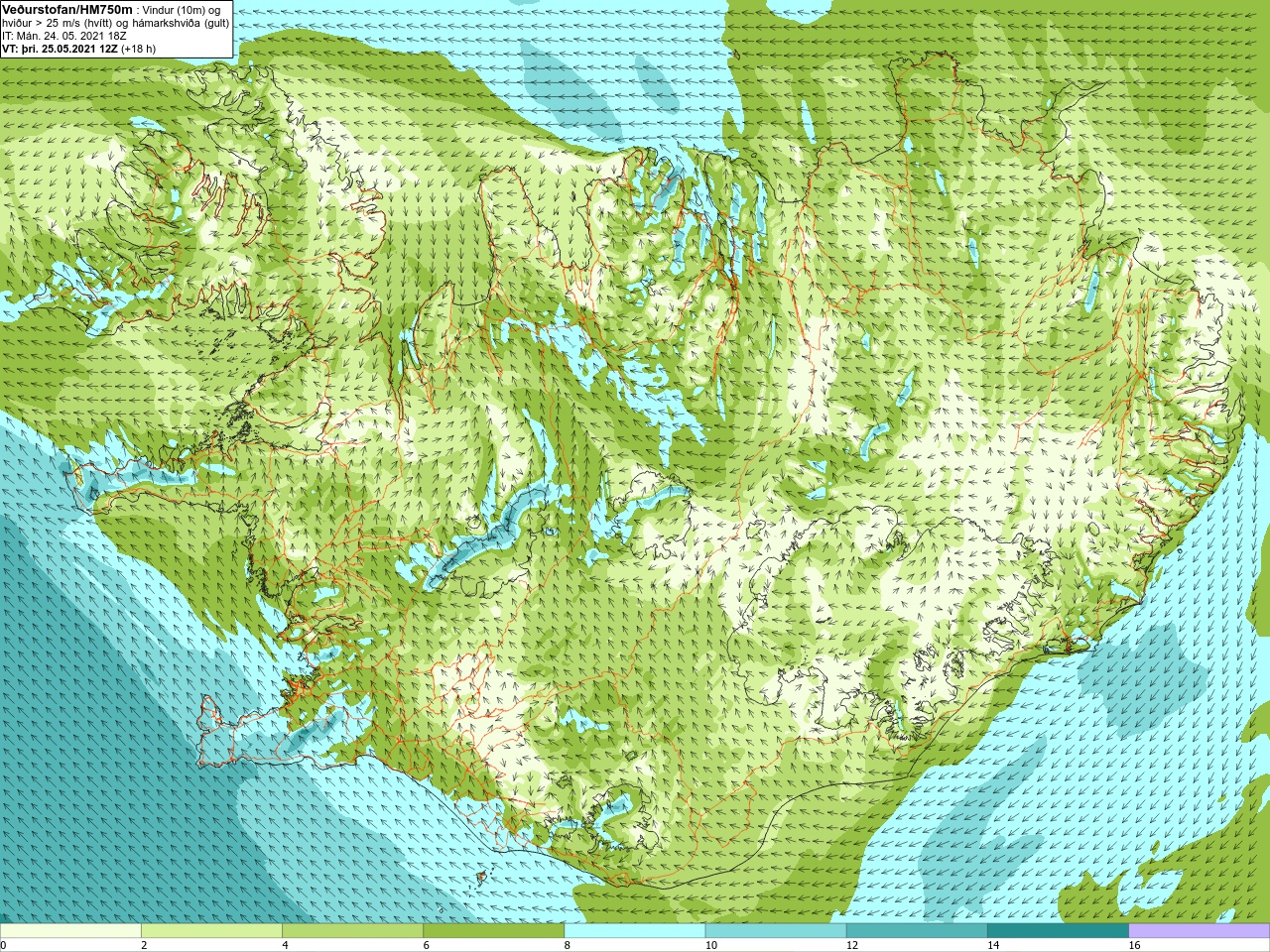Click the 'VT: þri. 25.05.2021 12Z' valid time
Viewport: 1270px width, 952px height.
point(60,49)
